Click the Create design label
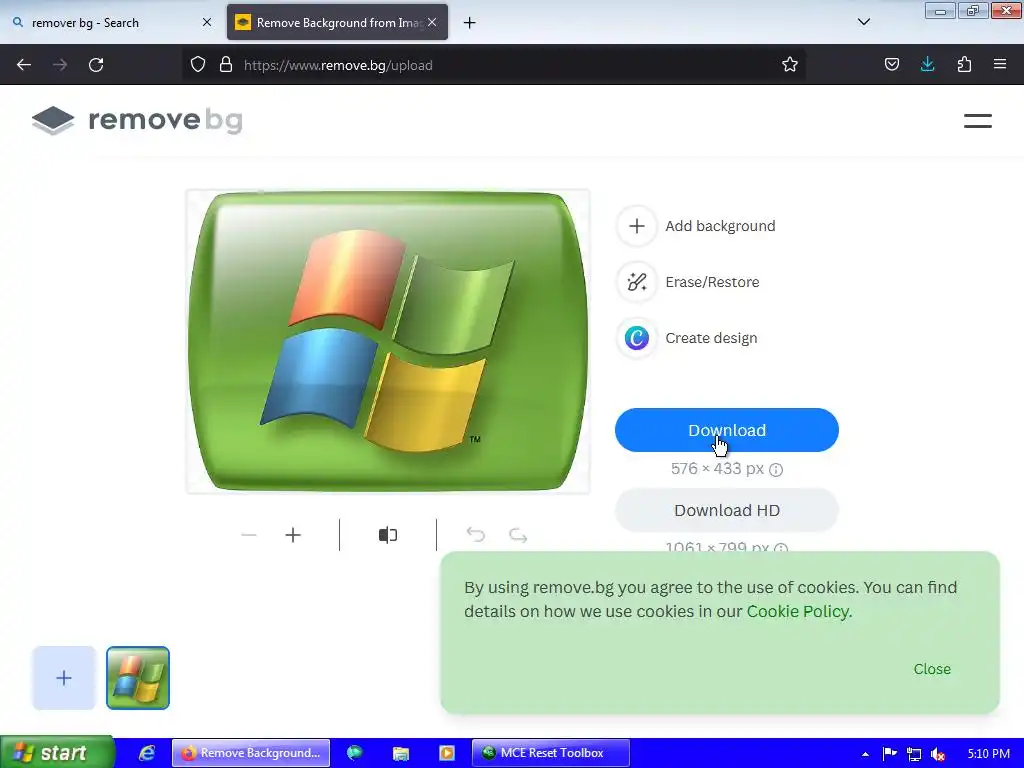The width and height of the screenshot is (1024, 768). [x=711, y=338]
